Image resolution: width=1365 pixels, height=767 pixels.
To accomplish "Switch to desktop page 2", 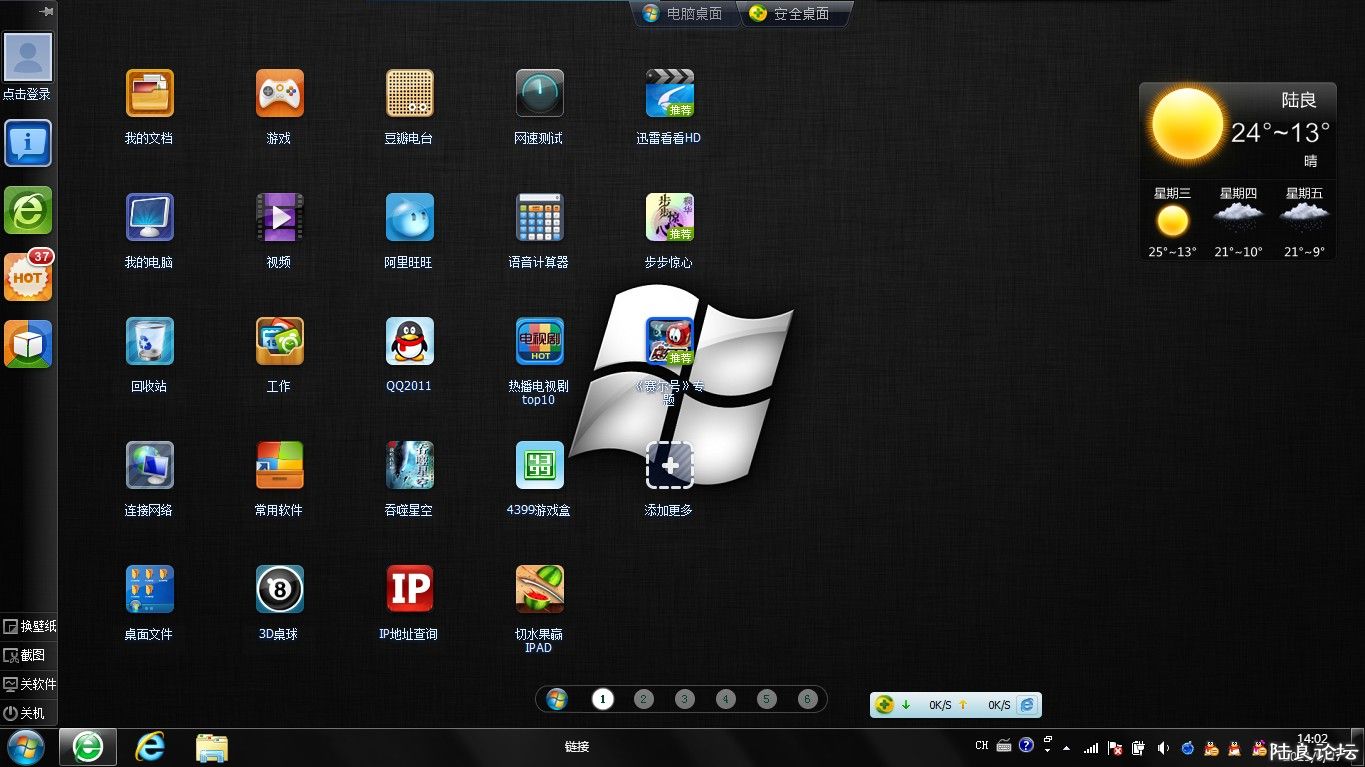I will [x=643, y=699].
